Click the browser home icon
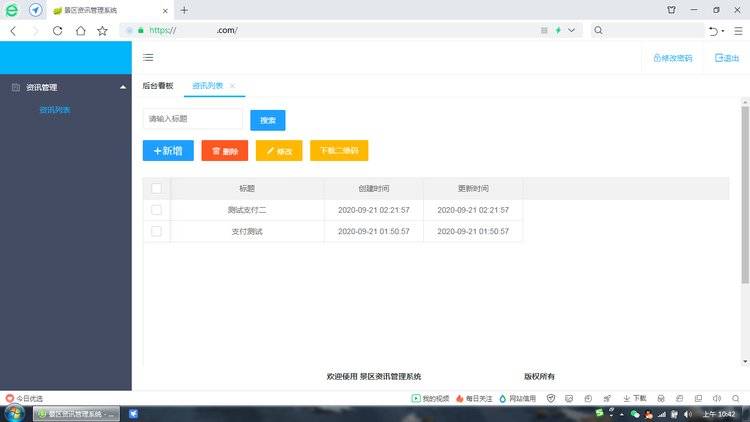Screen dimensions: 750x422 pyautogui.click(x=80, y=31)
